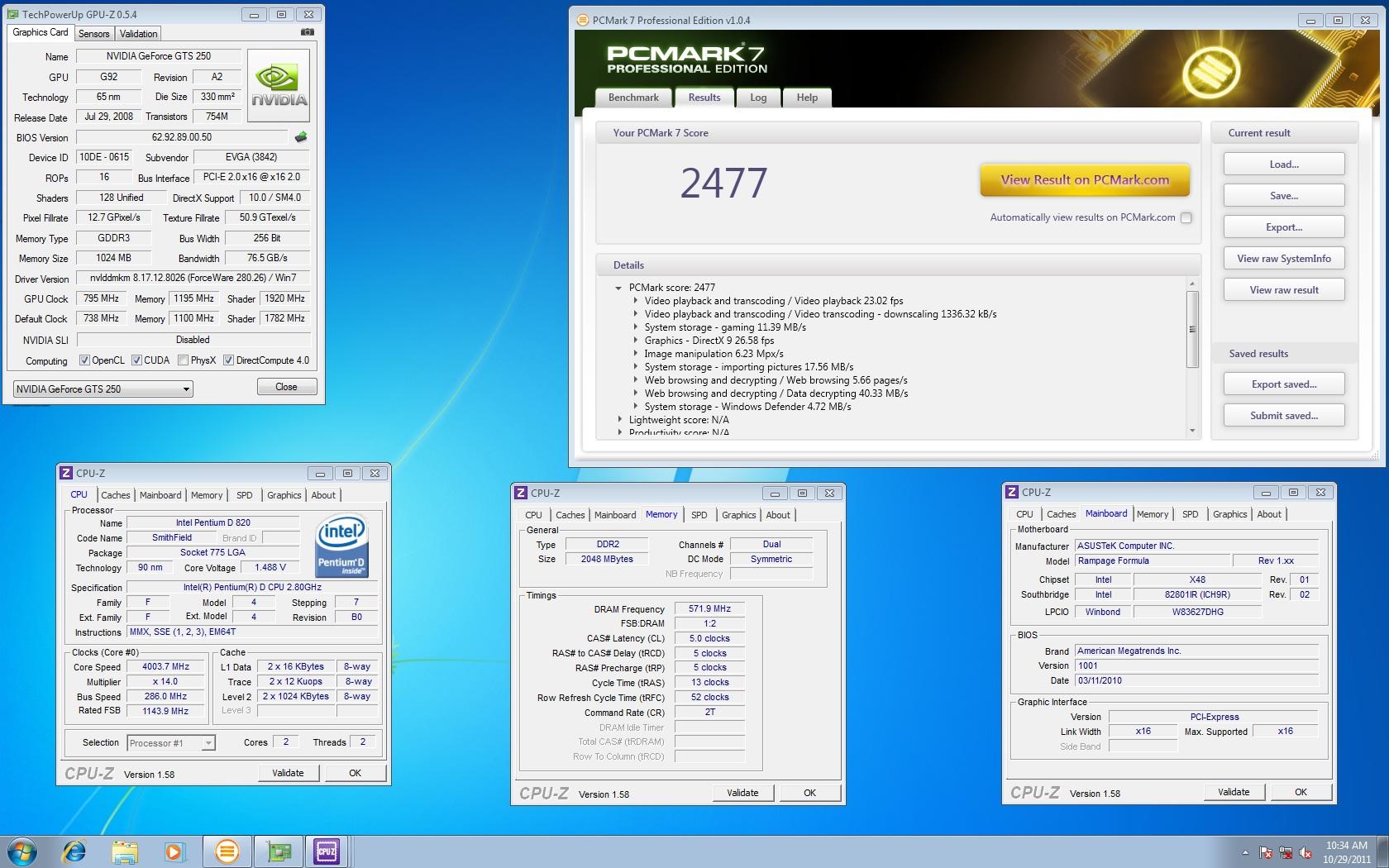
Task: Click the BIOS save chip icon in GPU-Z
Action: (x=301, y=137)
